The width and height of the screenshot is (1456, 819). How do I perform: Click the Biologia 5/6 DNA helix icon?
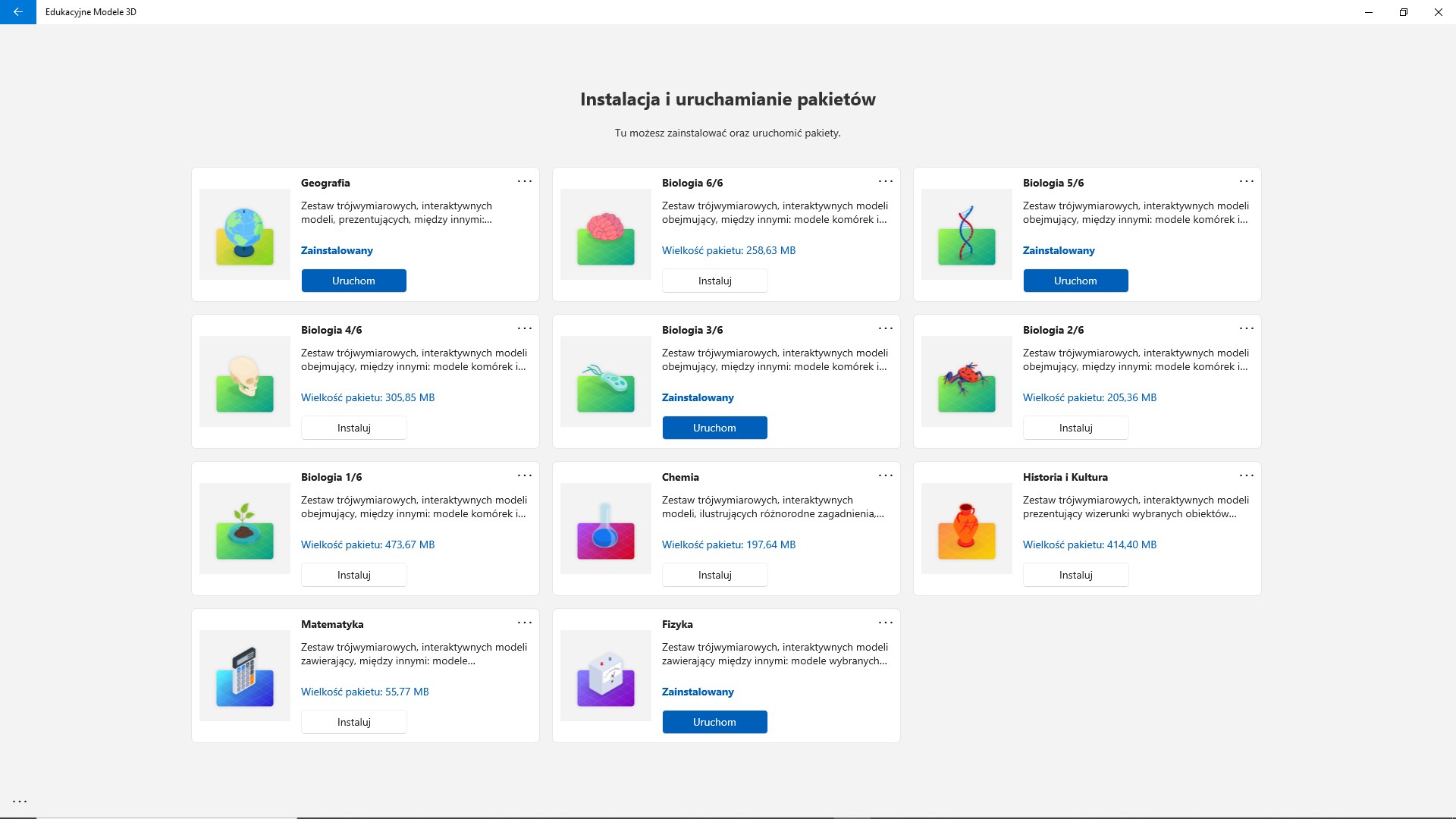click(966, 235)
